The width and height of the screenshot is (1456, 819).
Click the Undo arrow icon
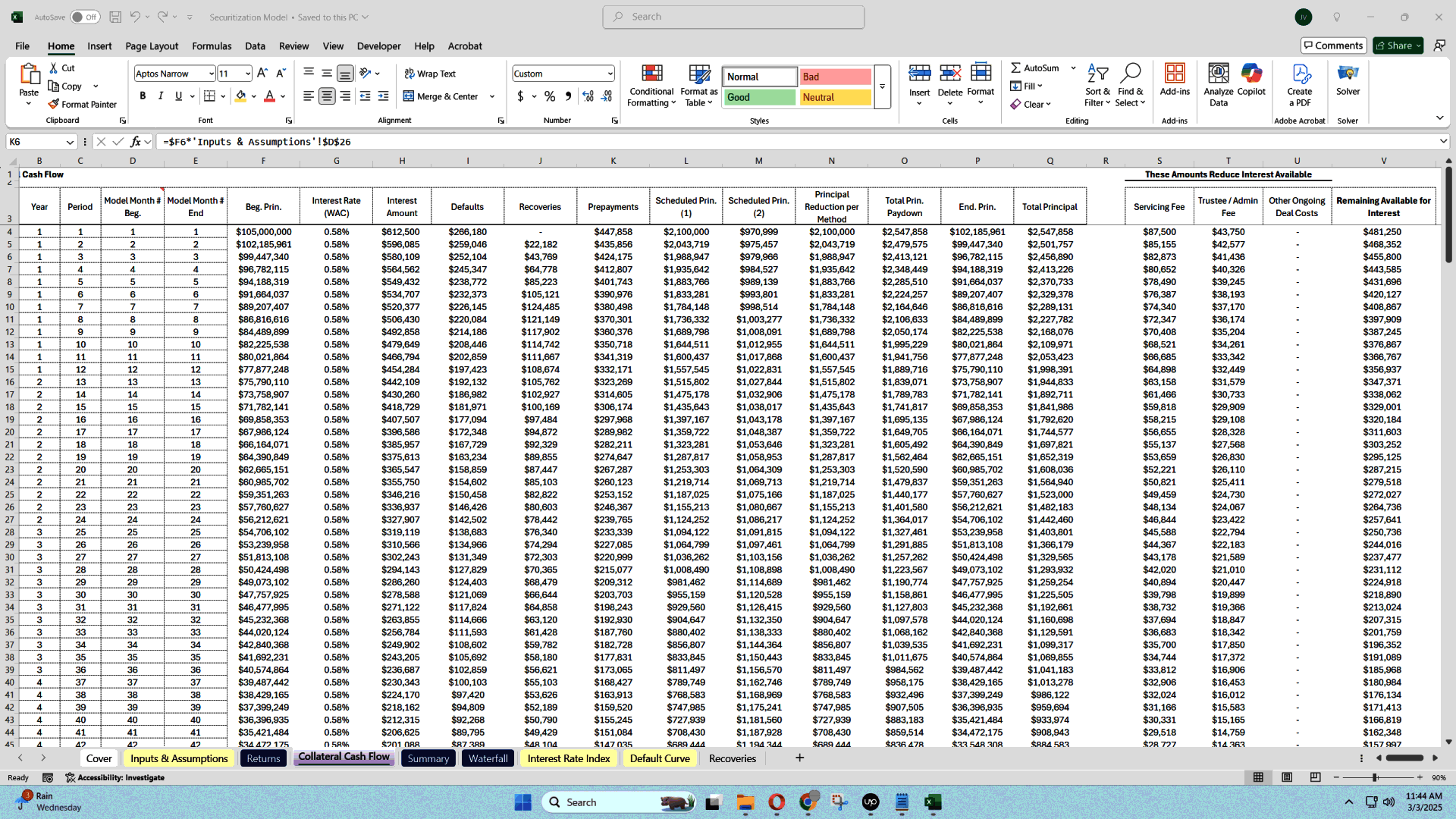pos(135,17)
